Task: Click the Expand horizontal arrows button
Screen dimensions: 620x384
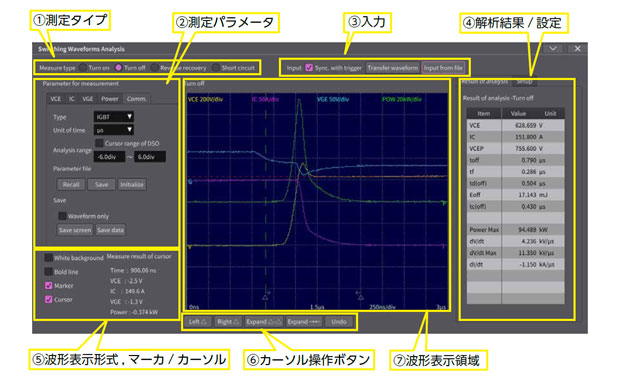Action: [304, 322]
